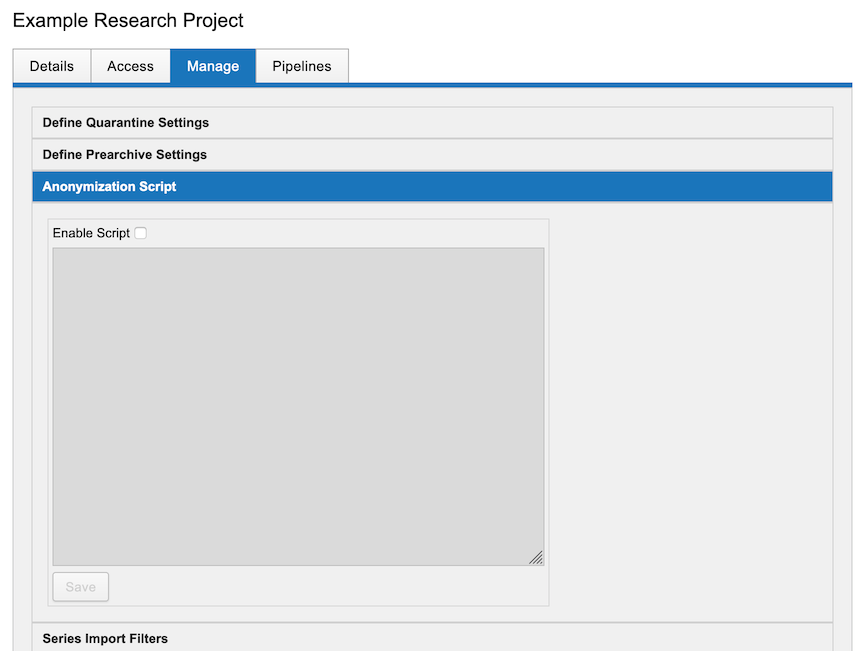Switch to the Details tab
This screenshot has height=651, width=864.
(x=52, y=66)
